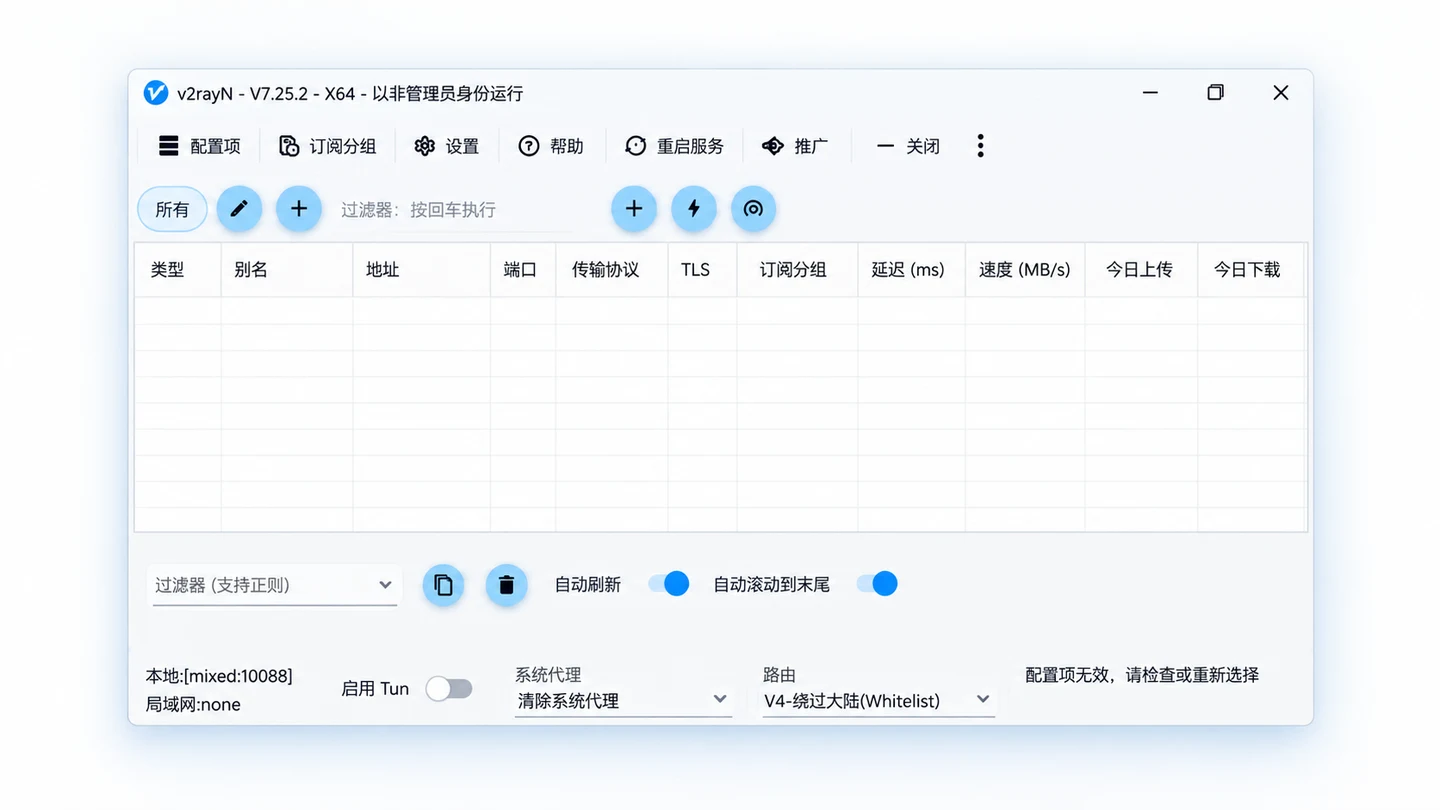Image resolution: width=1440 pixels, height=810 pixels.
Task: Click the circular target icon button
Action: [x=754, y=209]
